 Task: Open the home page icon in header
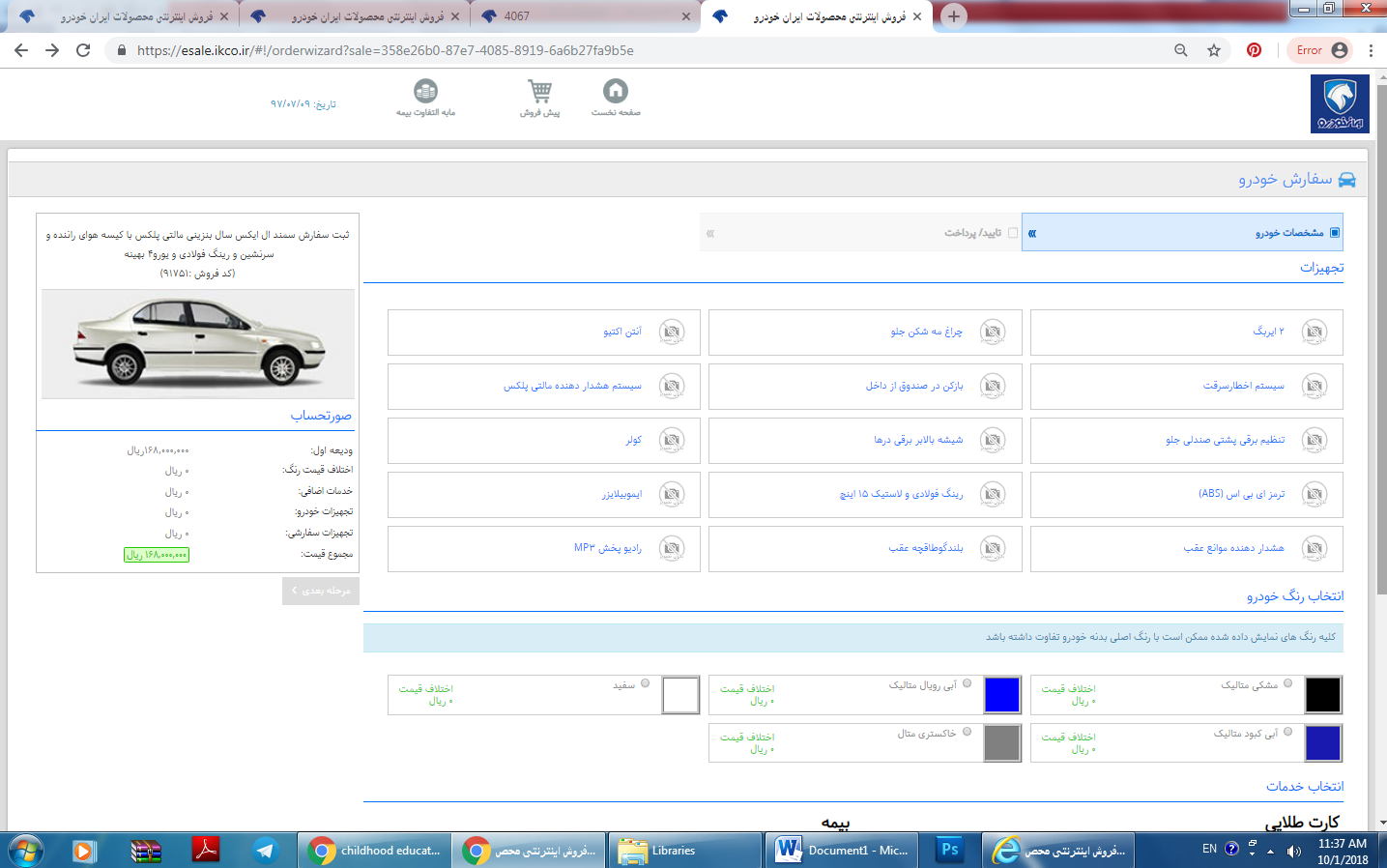(616, 91)
